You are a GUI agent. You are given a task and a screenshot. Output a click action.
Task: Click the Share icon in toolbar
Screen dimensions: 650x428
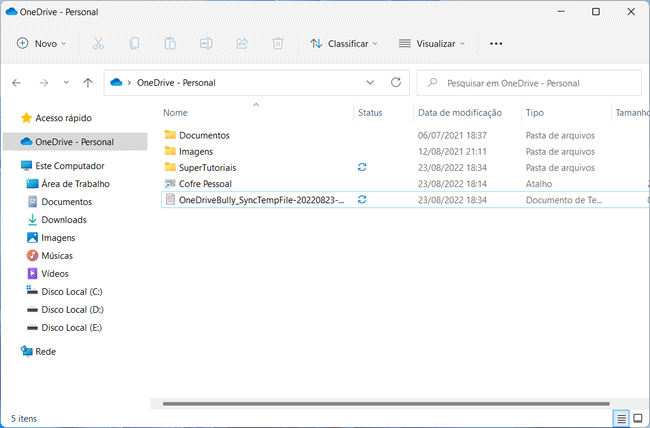click(x=242, y=44)
